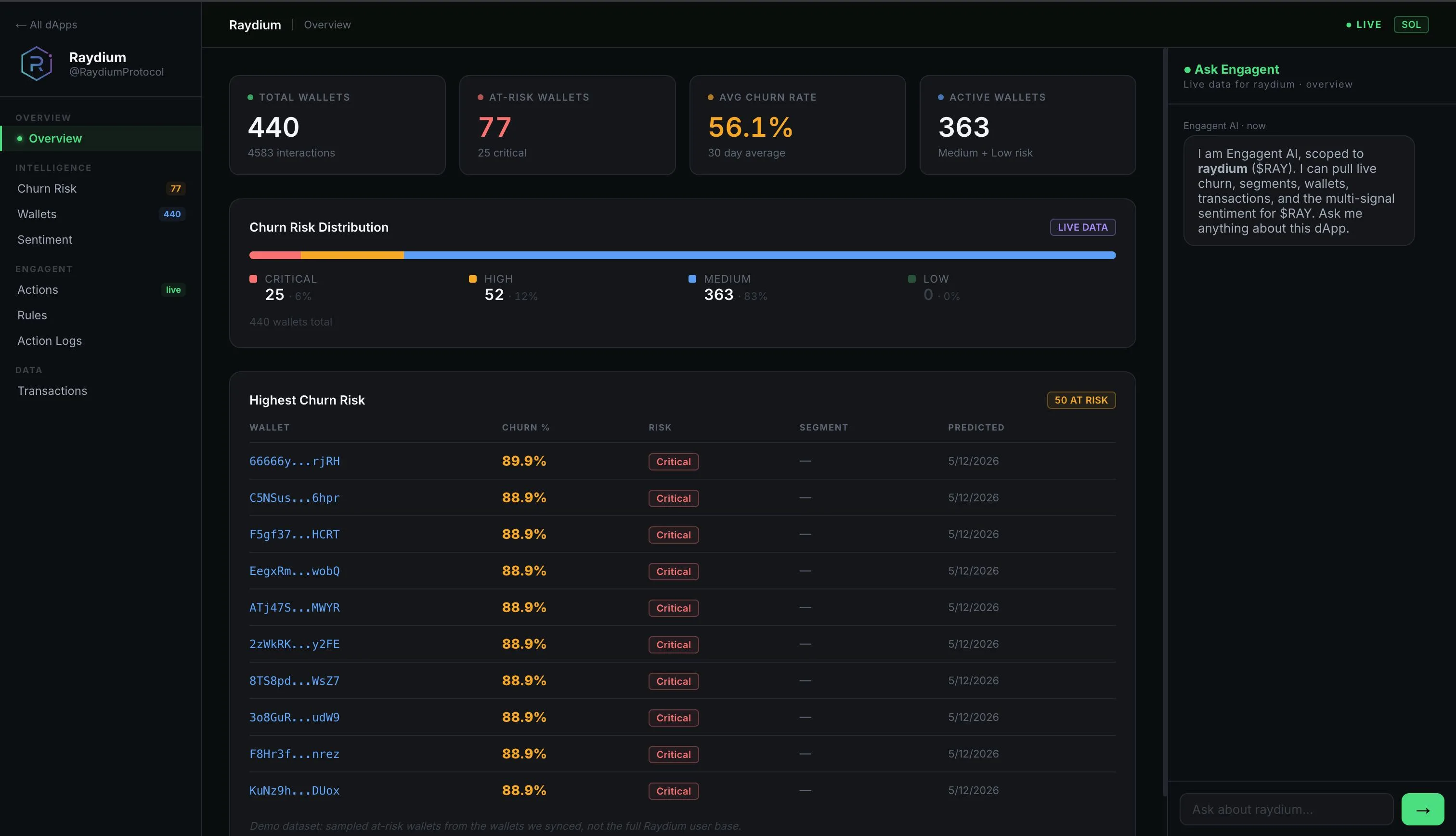1456x836 pixels.
Task: Open wallet ATj47S...MWYR
Action: tap(294, 607)
